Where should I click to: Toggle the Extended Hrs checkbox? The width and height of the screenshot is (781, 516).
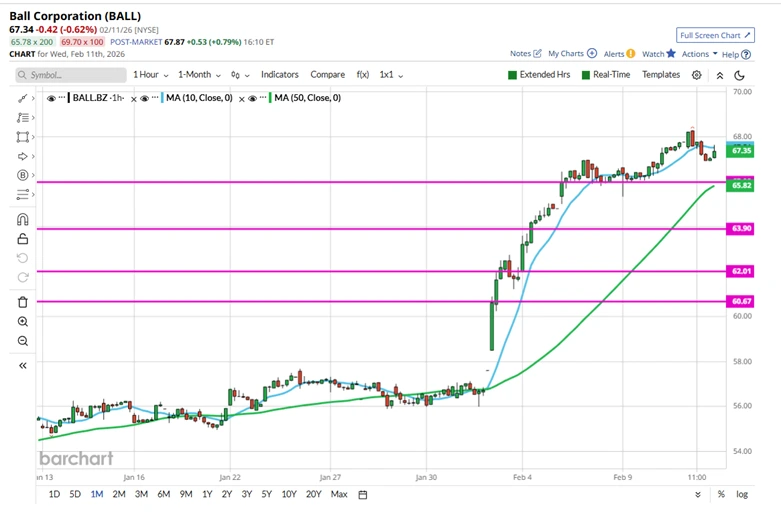tap(513, 75)
